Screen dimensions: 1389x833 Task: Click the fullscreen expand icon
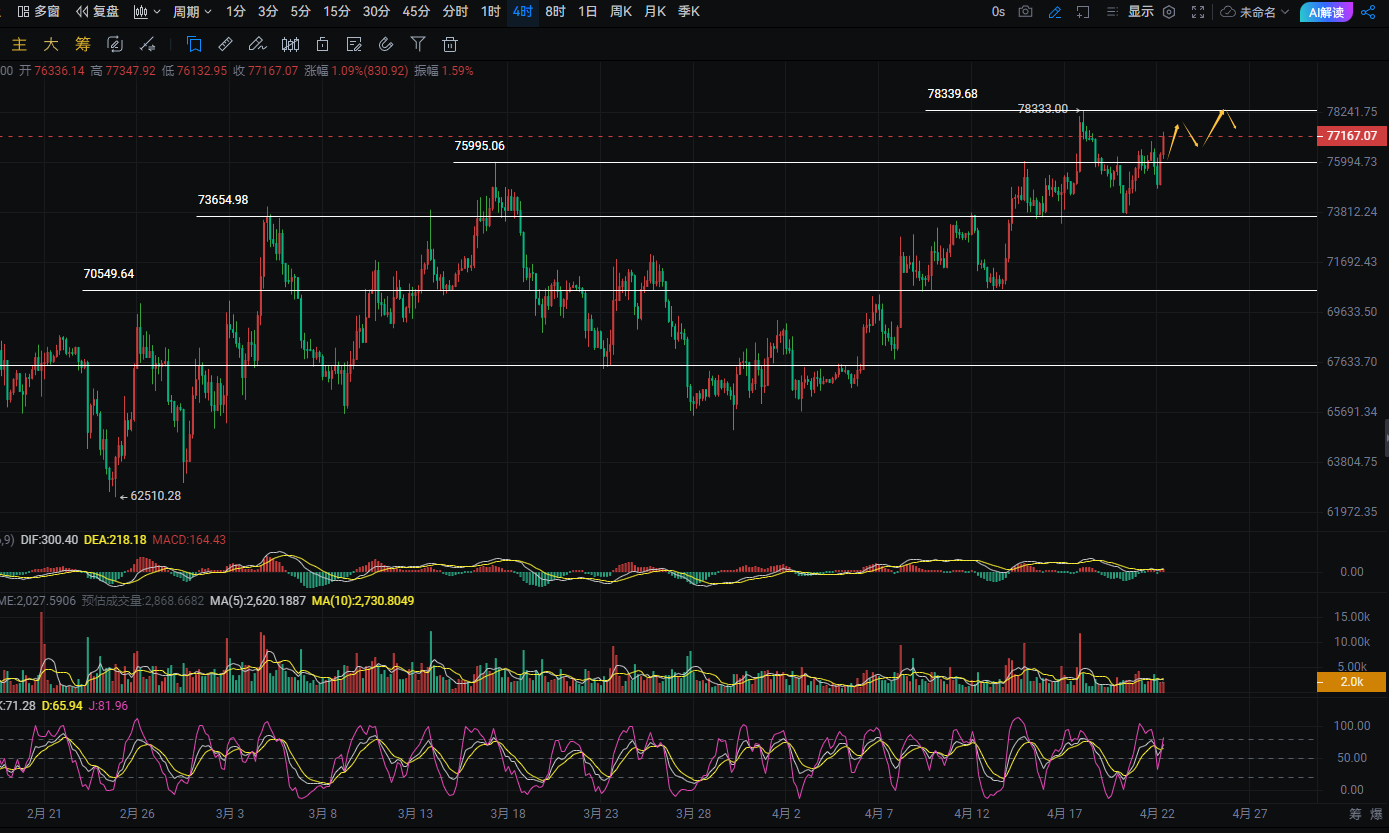click(x=1198, y=12)
